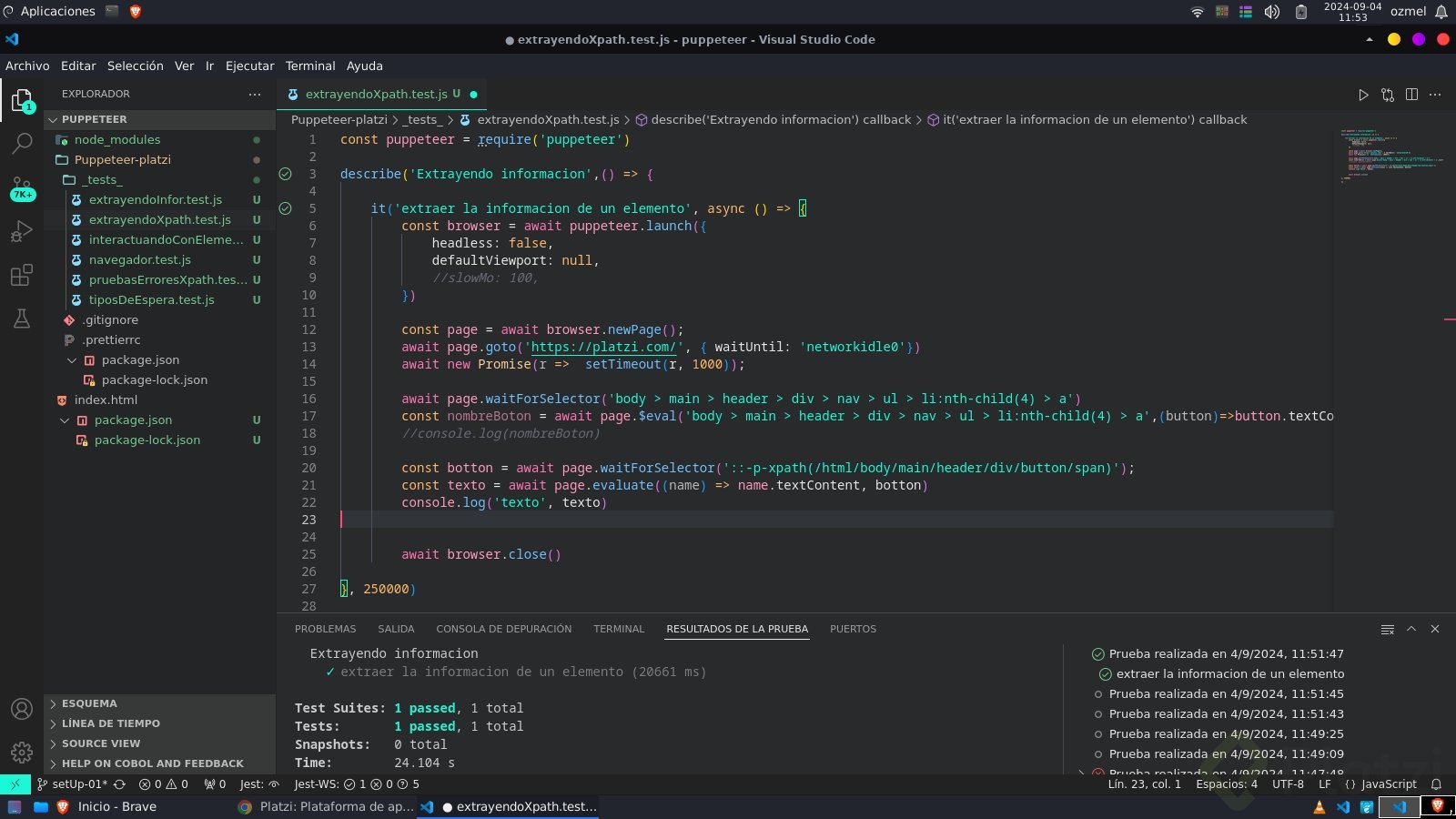The height and width of the screenshot is (819, 1456).
Task: Open the Manage gear menu
Action: (22, 753)
